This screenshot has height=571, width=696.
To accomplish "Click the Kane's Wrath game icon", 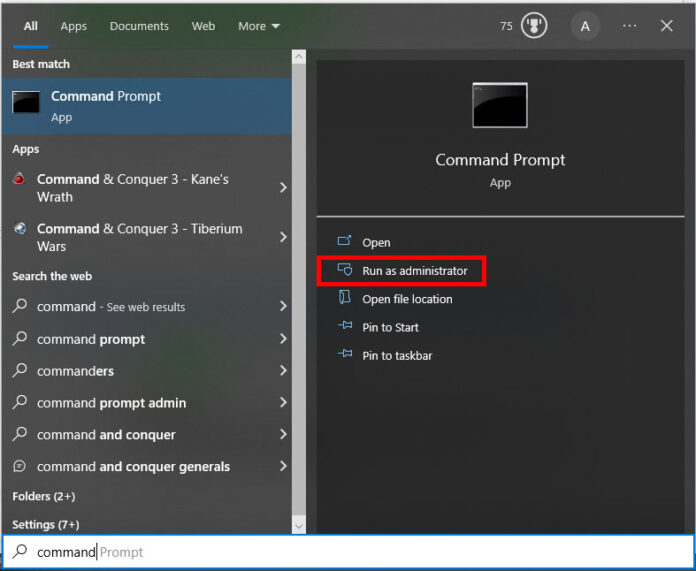I will (x=20, y=180).
